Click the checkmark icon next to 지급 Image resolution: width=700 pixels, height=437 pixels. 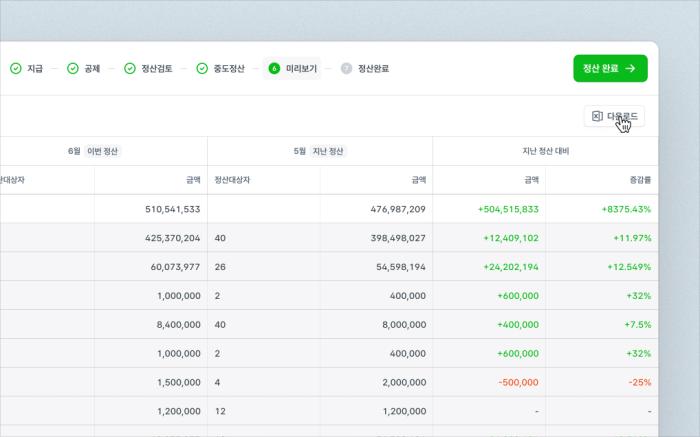(16, 68)
